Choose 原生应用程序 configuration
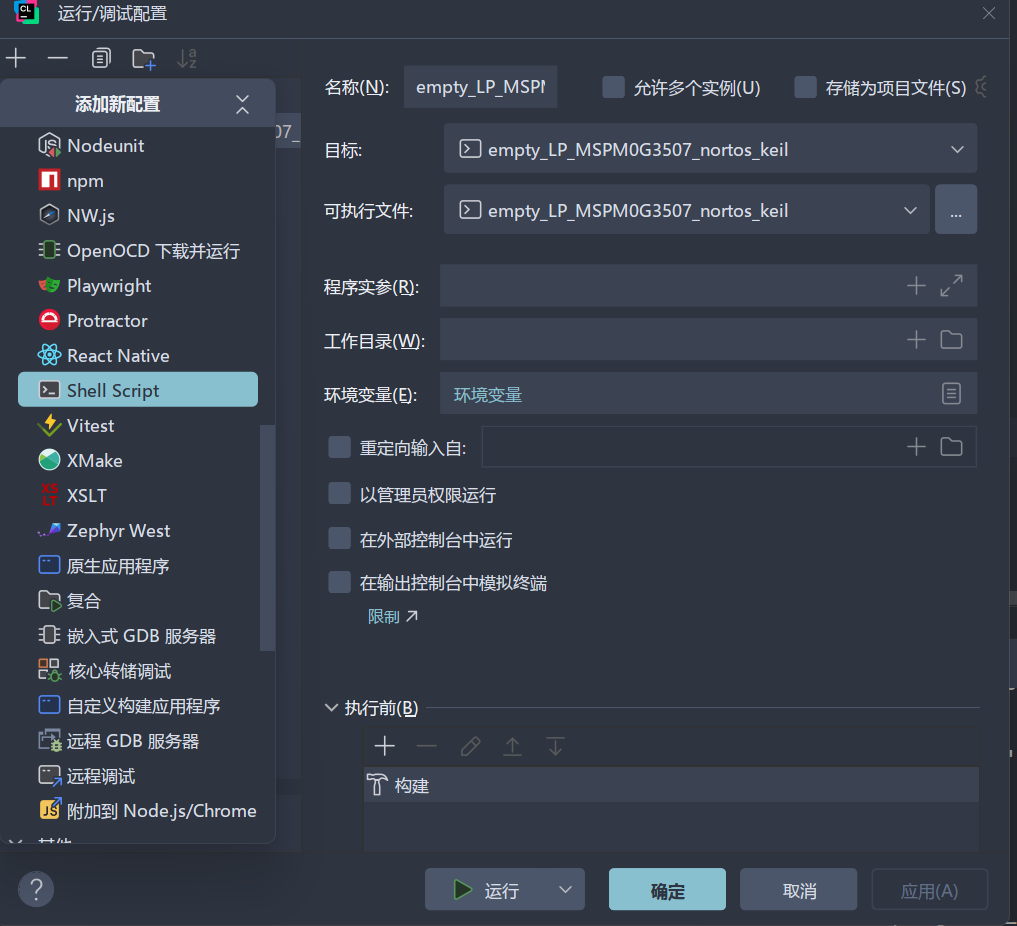The image size is (1017, 926). (x=138, y=565)
